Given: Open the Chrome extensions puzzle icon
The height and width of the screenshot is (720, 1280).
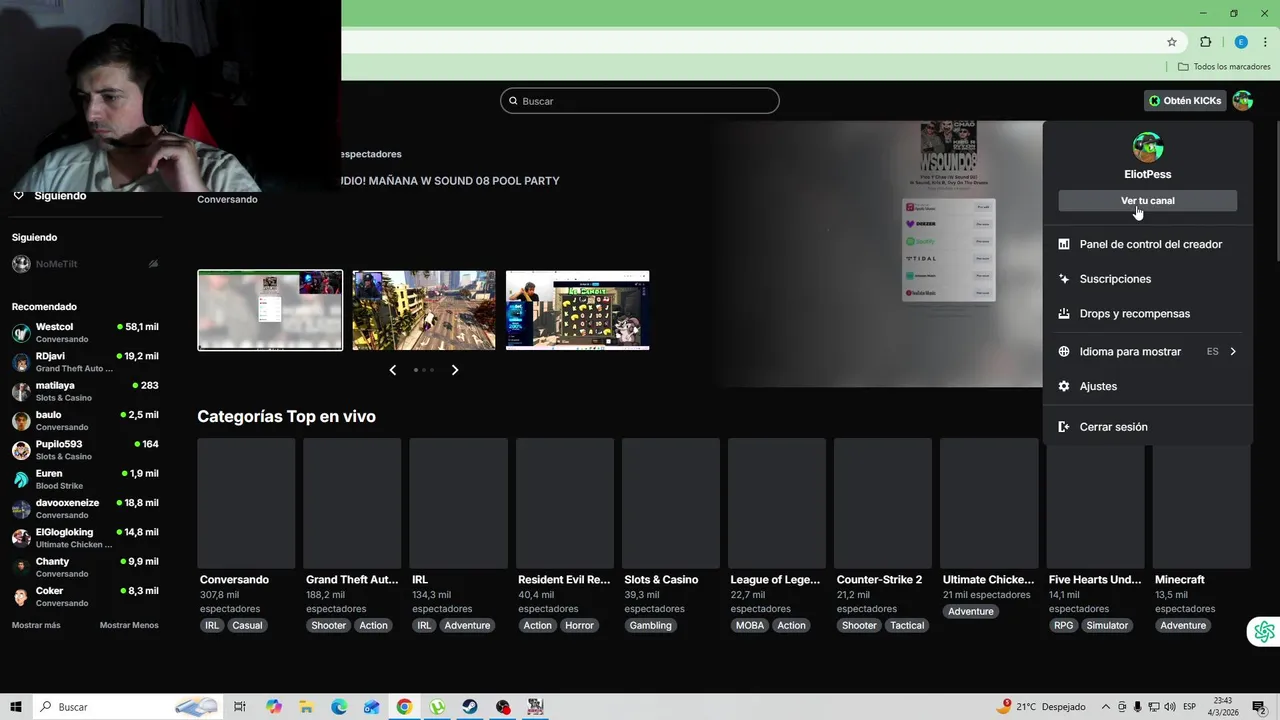Looking at the screenshot, I should [1205, 42].
